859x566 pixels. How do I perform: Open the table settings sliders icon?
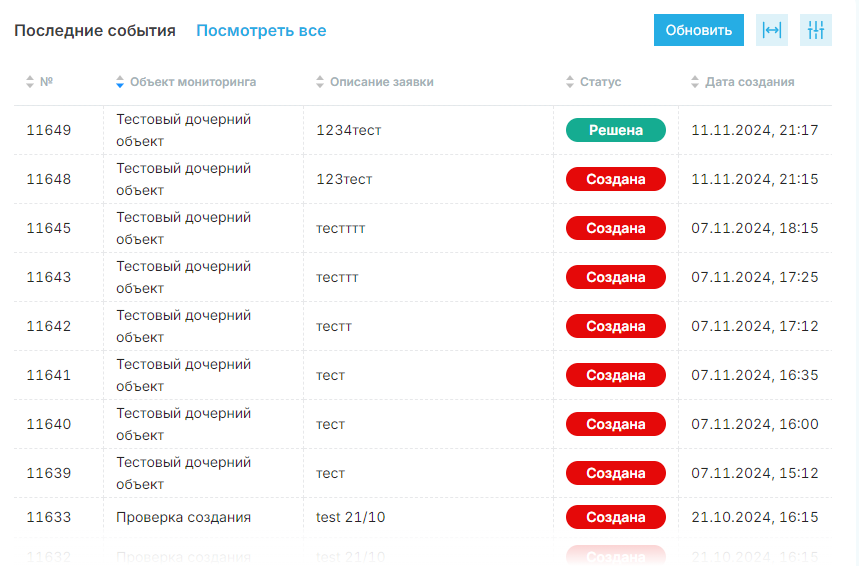coord(816,30)
